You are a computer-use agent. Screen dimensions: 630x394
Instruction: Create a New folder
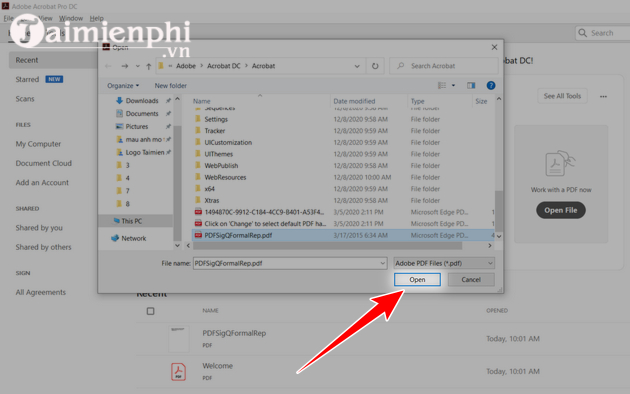pos(170,86)
